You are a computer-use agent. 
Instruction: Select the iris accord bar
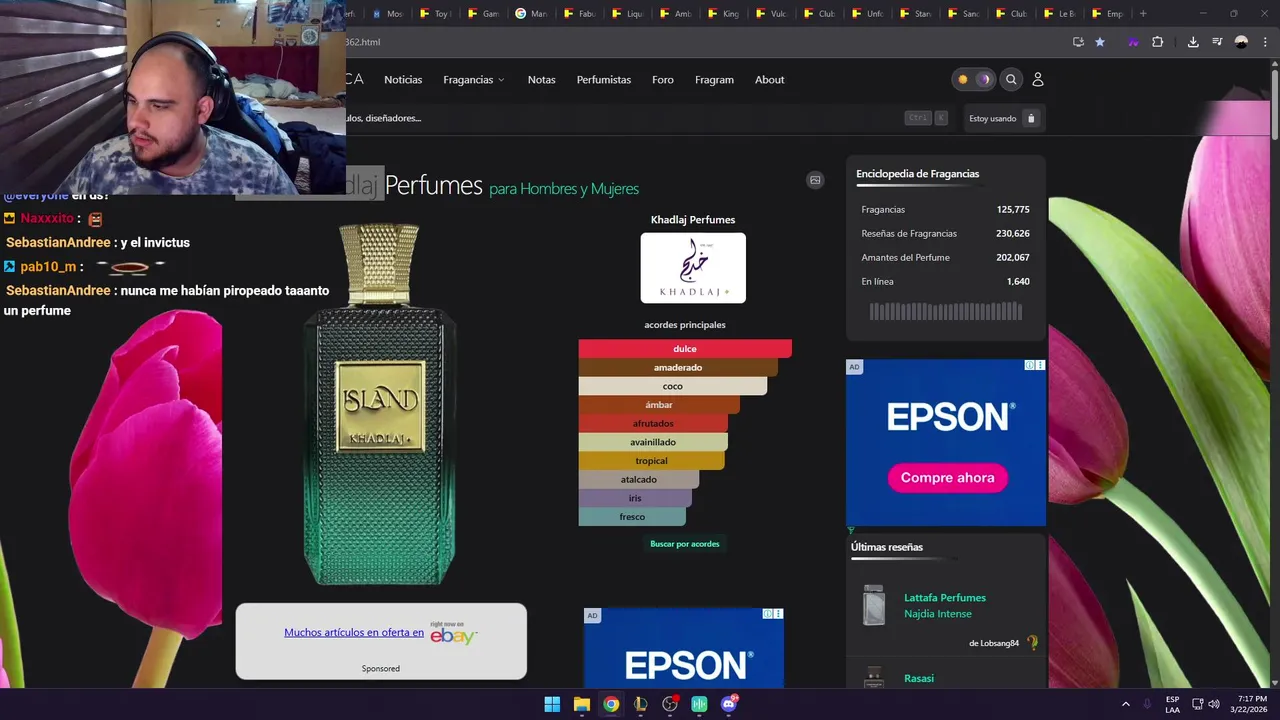(635, 498)
